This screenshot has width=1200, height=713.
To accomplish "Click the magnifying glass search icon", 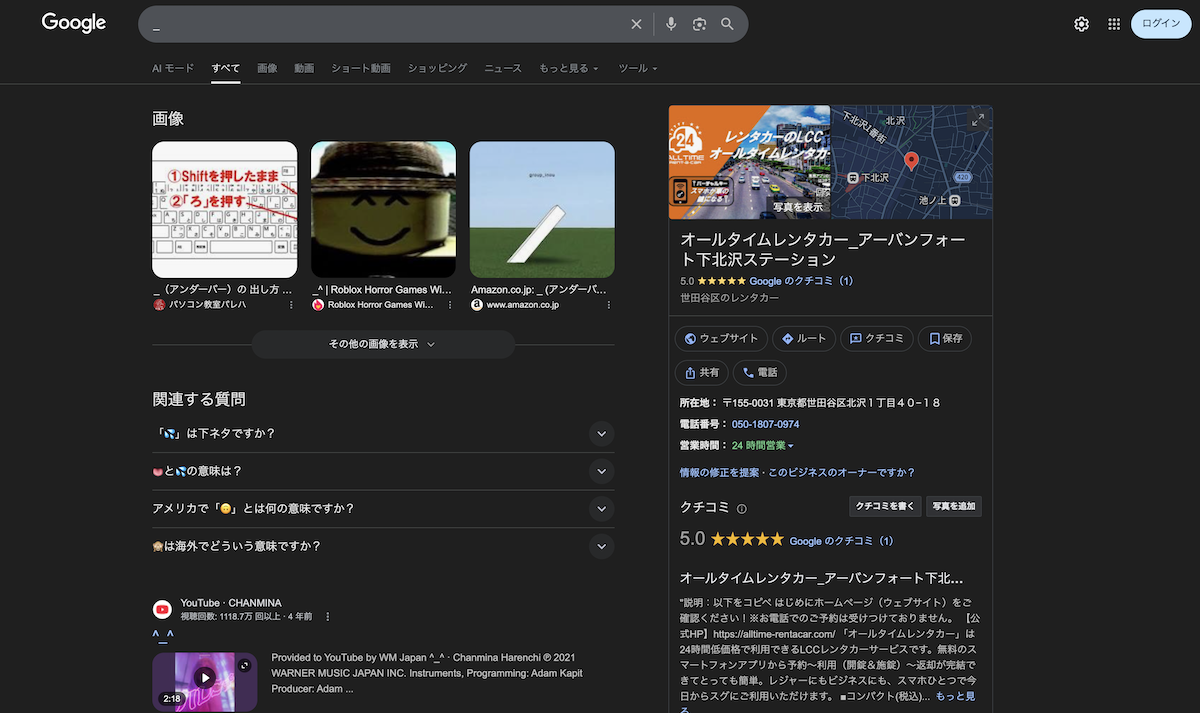I will [x=727, y=24].
